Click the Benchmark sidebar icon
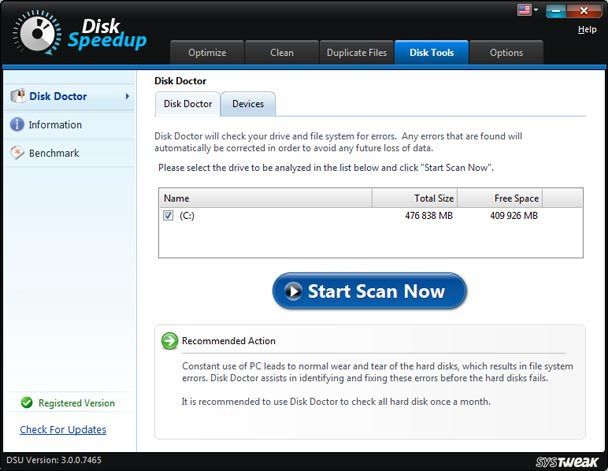608x471 pixels. pyautogui.click(x=17, y=153)
